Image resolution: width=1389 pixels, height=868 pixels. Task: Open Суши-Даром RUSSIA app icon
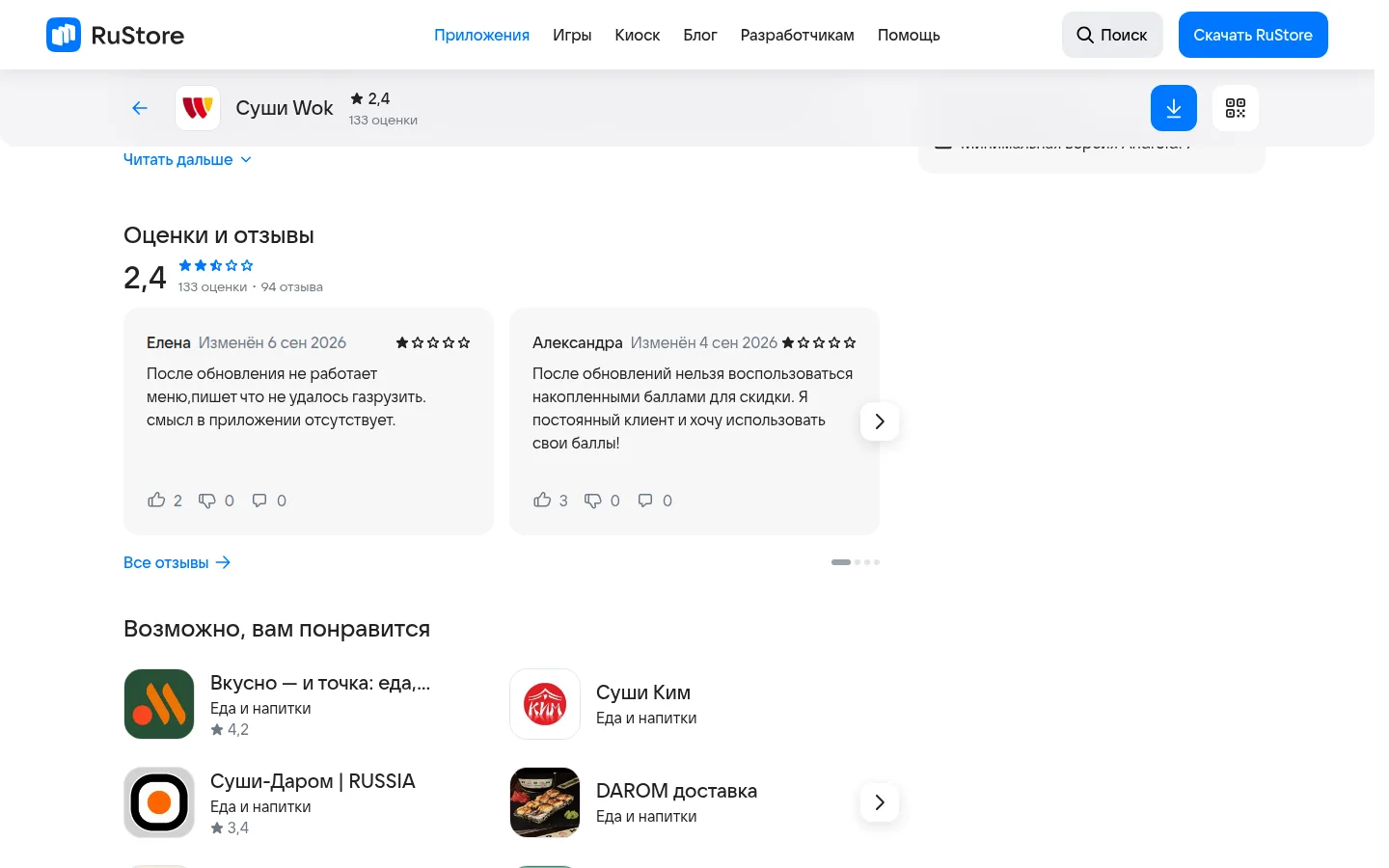[x=159, y=802]
